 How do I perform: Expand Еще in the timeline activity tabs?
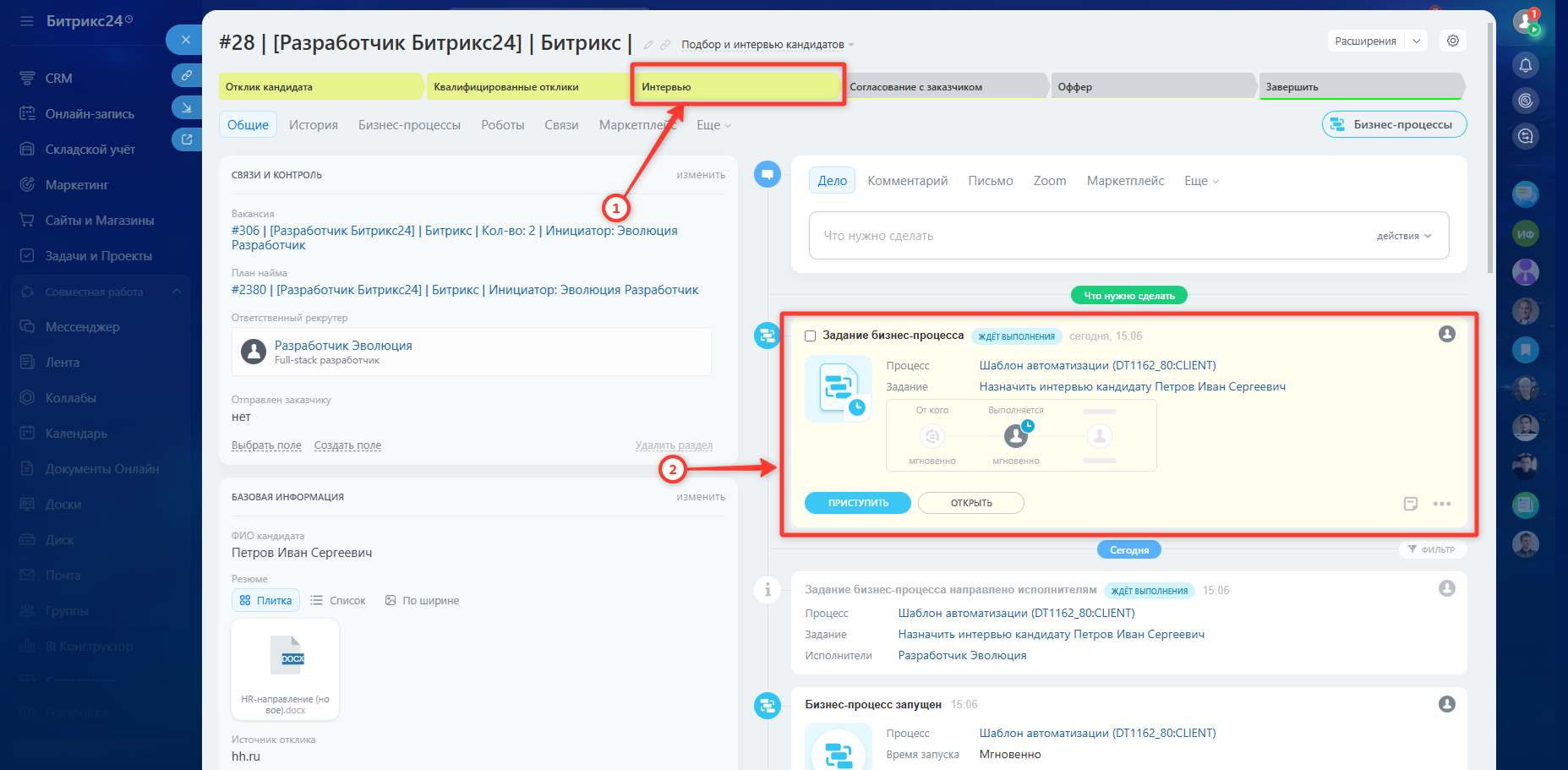pyautogui.click(x=1201, y=181)
